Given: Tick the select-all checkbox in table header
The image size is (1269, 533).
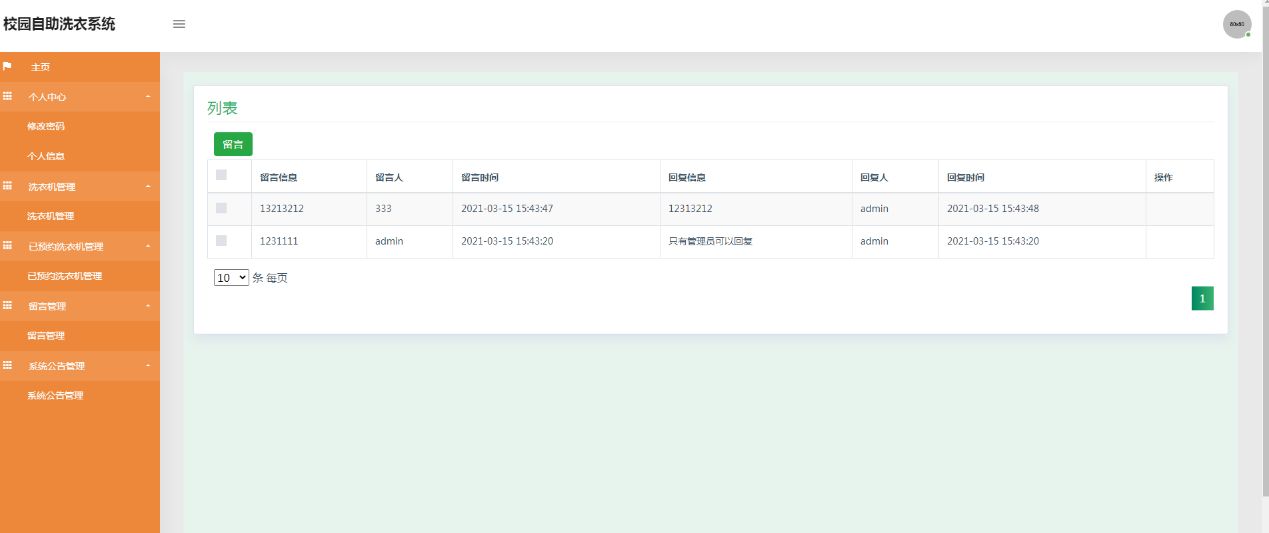Looking at the screenshot, I should click(x=222, y=175).
